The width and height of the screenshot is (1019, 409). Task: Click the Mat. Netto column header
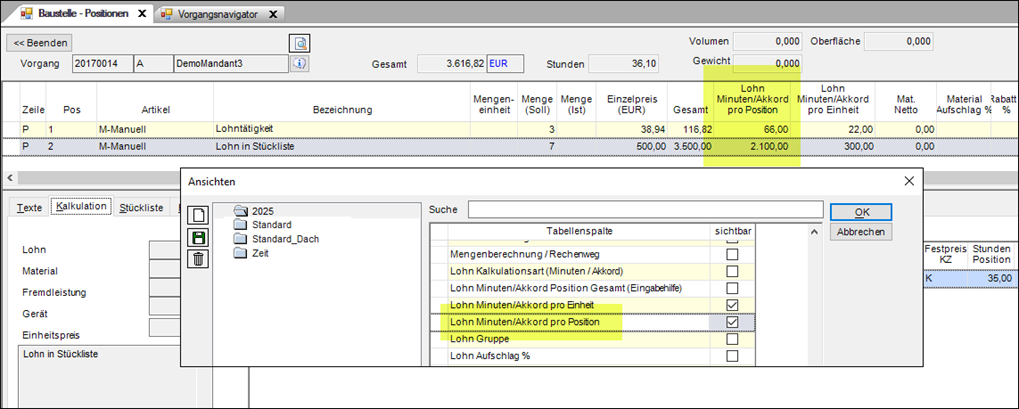pos(905,104)
